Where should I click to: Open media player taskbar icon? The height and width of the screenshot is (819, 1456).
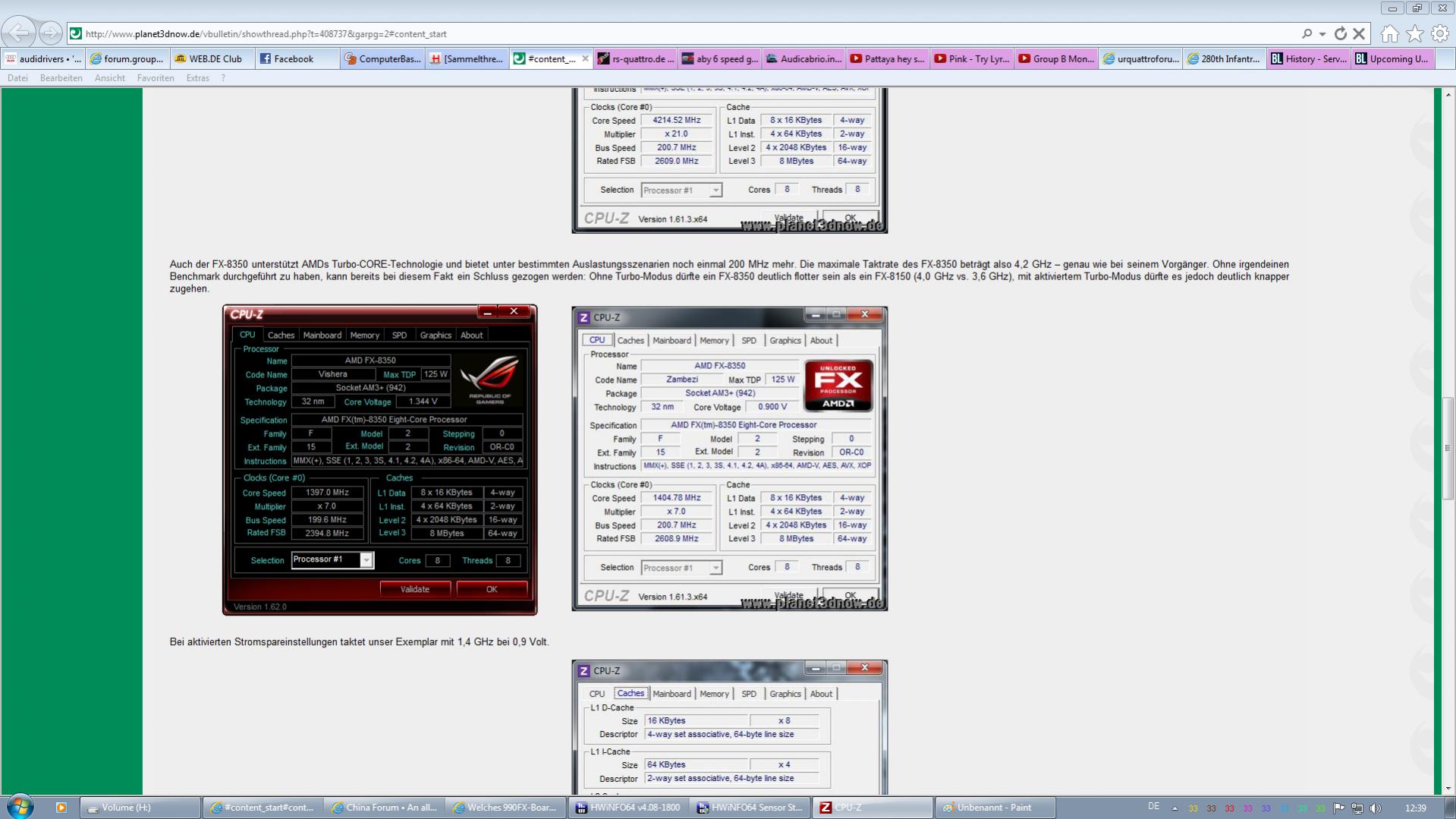pos(61,808)
